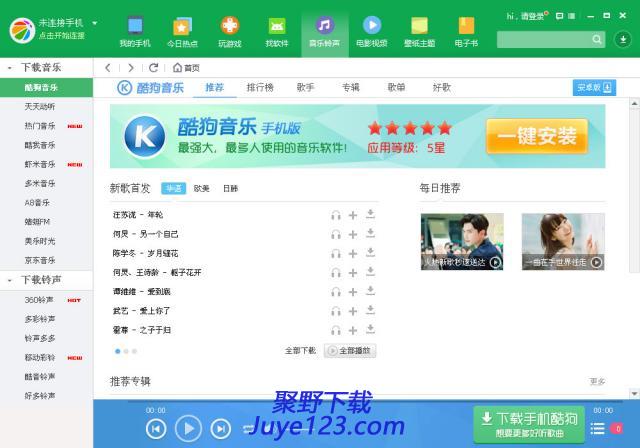640x448 pixels.
Task: Switch to the 排行榜 tab
Action: (x=260, y=87)
